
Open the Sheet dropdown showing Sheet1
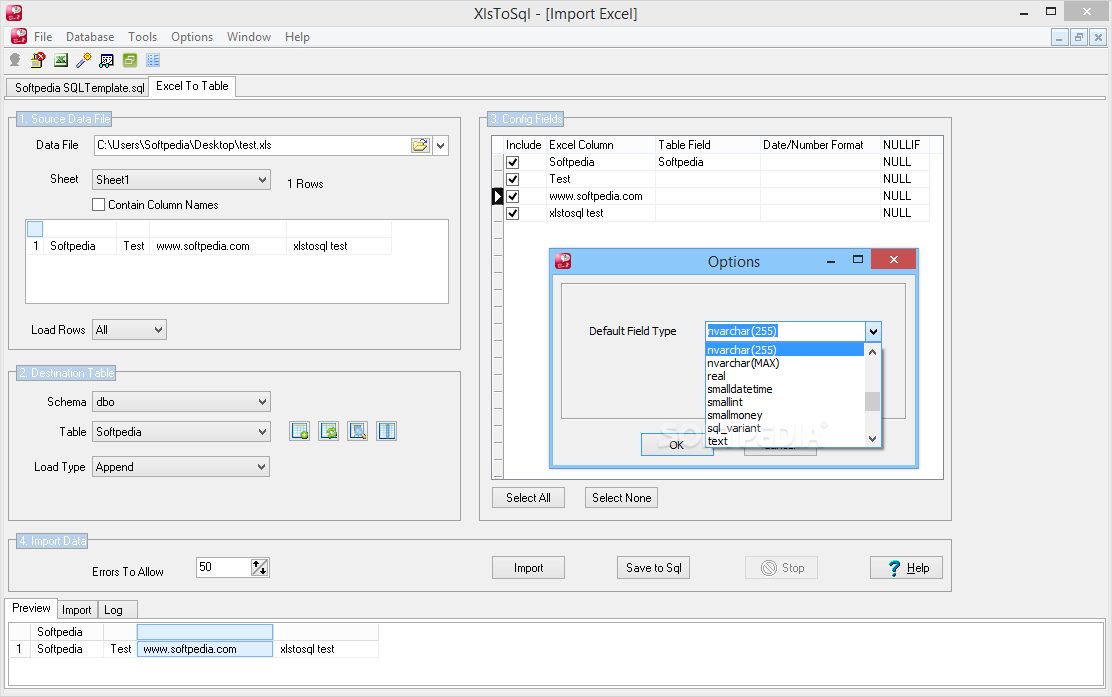pos(182,179)
